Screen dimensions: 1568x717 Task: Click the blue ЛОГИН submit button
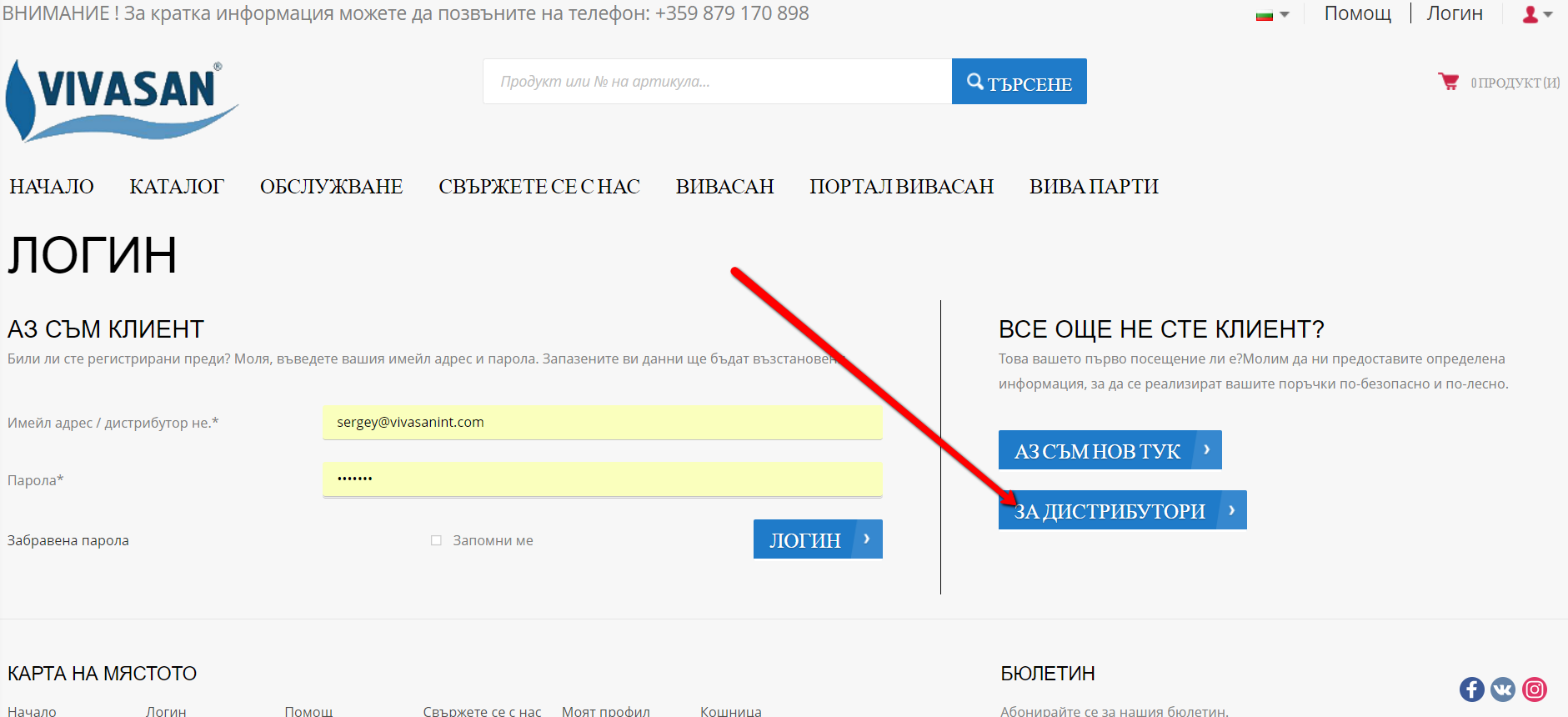pos(818,539)
